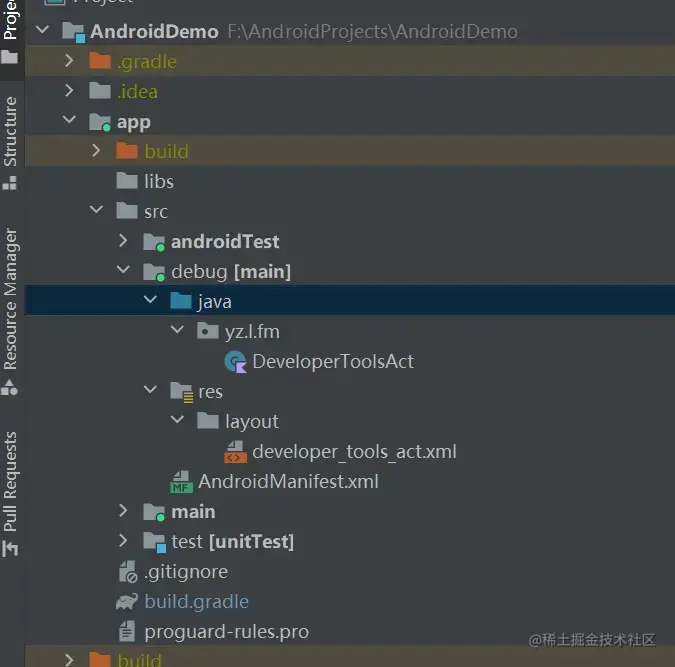Click the layout folder icon
Screen dimensions: 675x667
pyautogui.click(x=208, y=421)
